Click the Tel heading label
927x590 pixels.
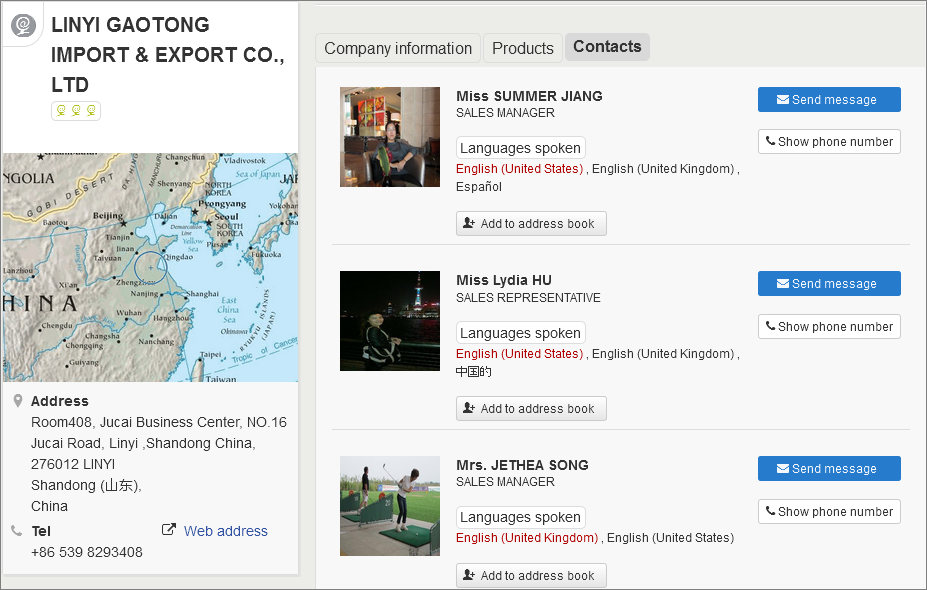41,531
